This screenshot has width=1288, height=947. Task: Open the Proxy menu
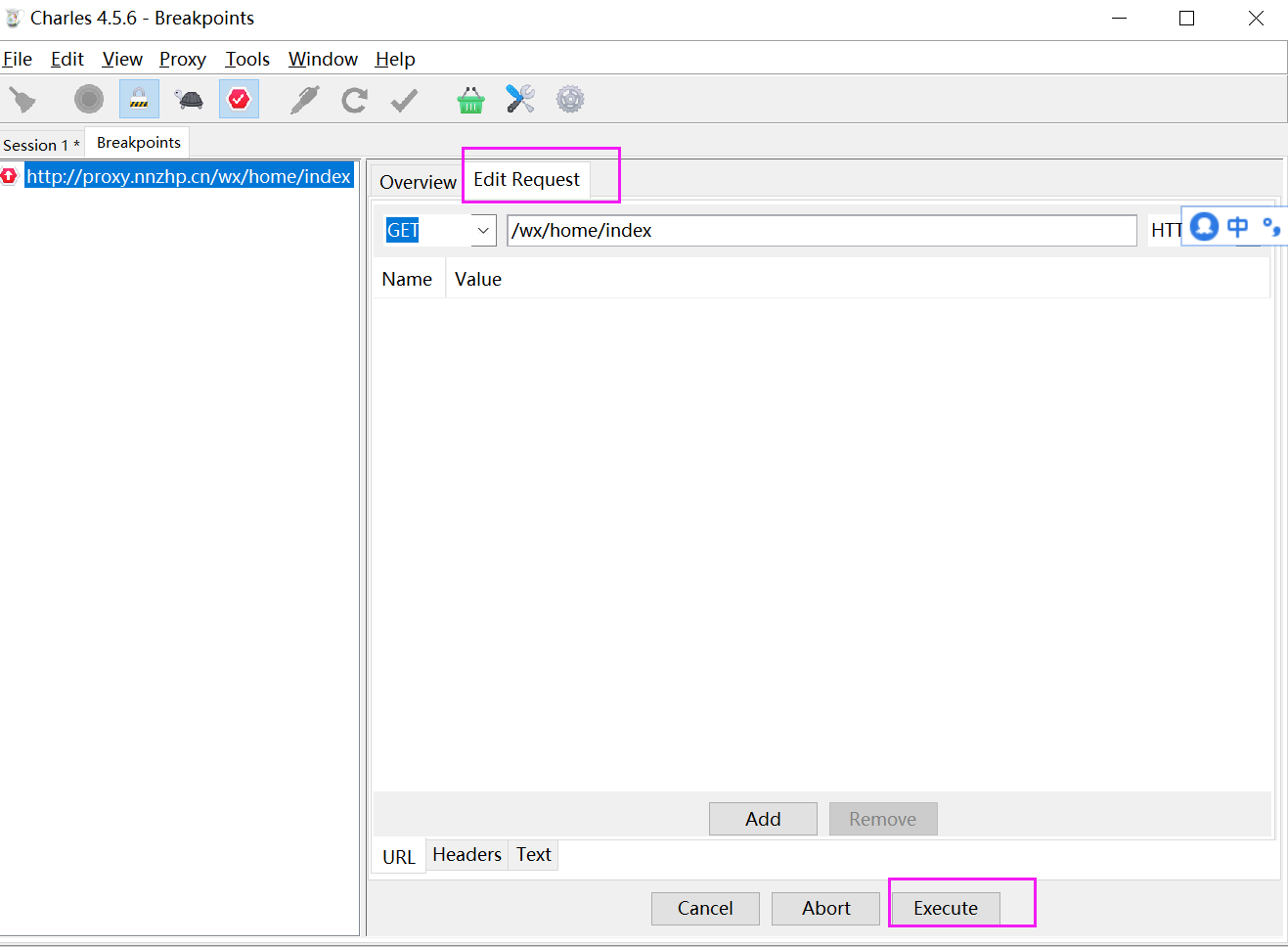(x=183, y=59)
